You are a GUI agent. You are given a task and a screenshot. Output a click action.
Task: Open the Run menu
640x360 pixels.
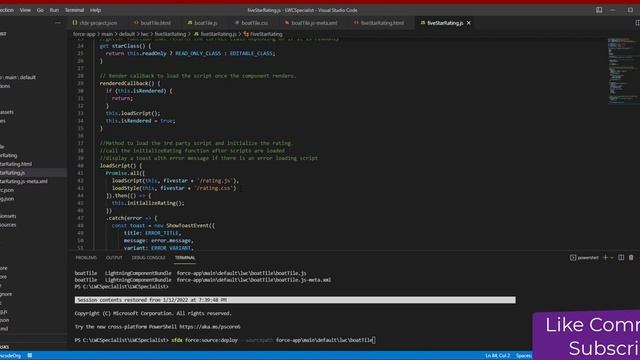pyautogui.click(x=54, y=10)
